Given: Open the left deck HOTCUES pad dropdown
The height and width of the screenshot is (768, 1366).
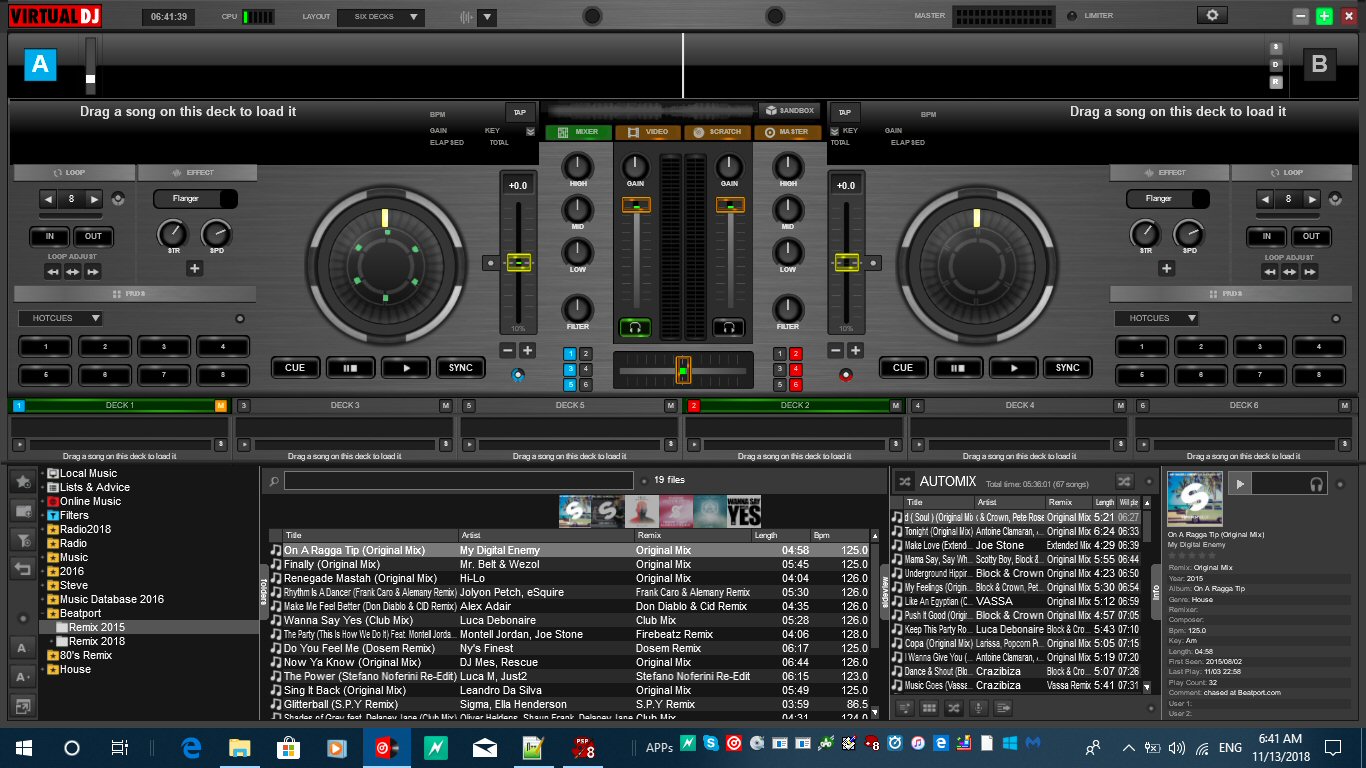Looking at the screenshot, I should pyautogui.click(x=60, y=318).
